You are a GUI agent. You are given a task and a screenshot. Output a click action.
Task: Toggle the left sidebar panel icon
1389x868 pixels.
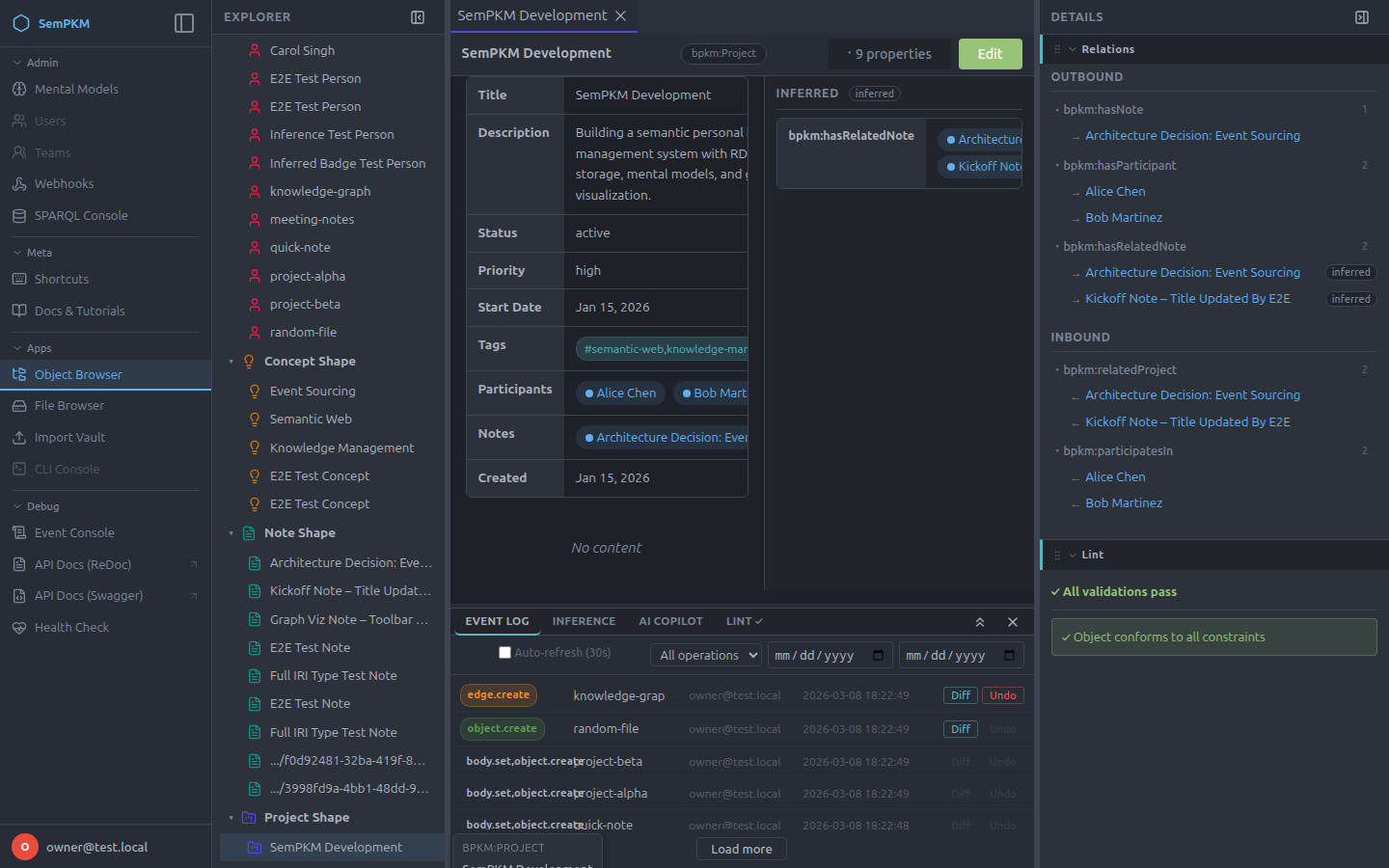click(x=184, y=23)
